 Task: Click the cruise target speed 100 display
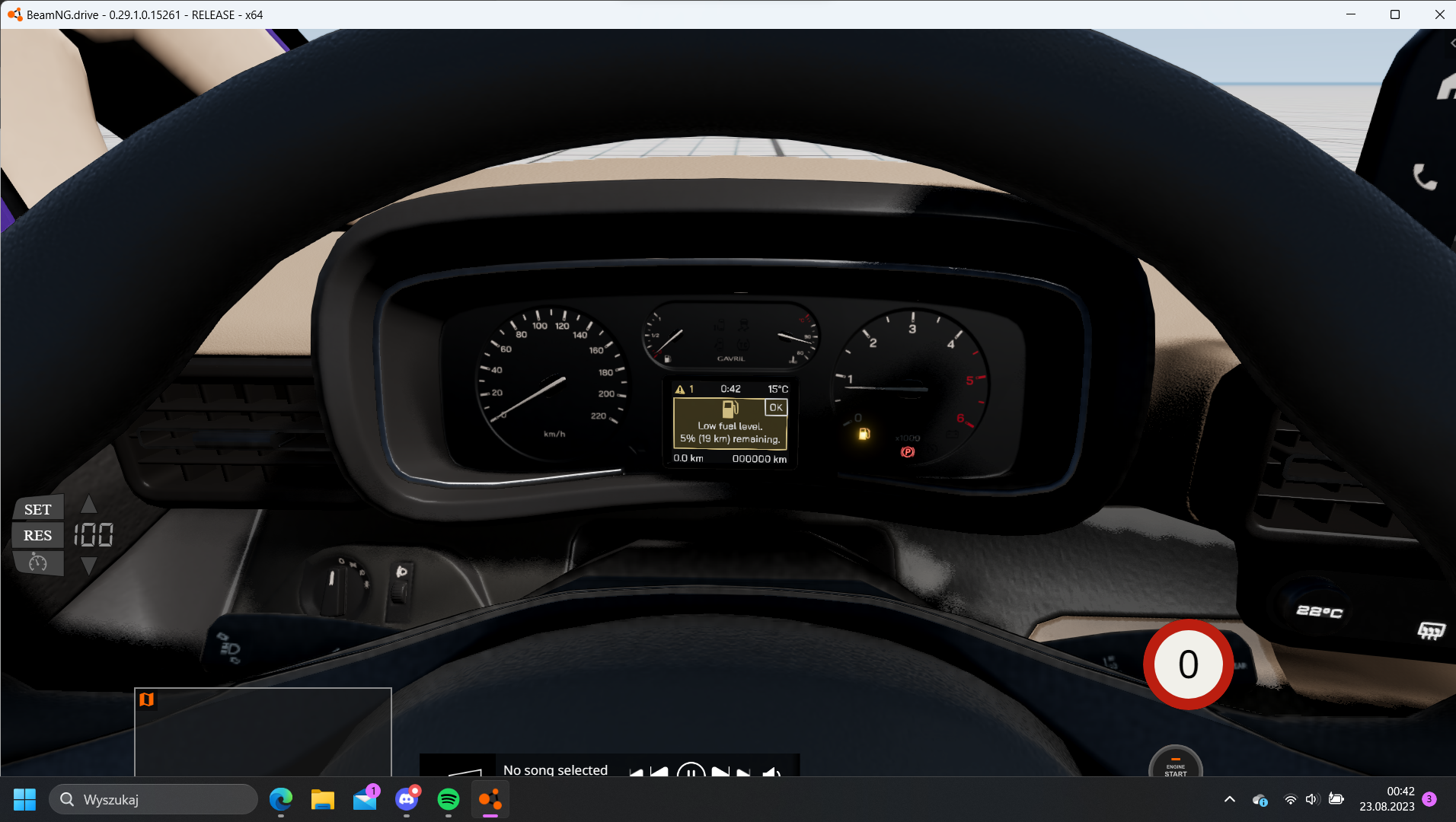tap(94, 535)
